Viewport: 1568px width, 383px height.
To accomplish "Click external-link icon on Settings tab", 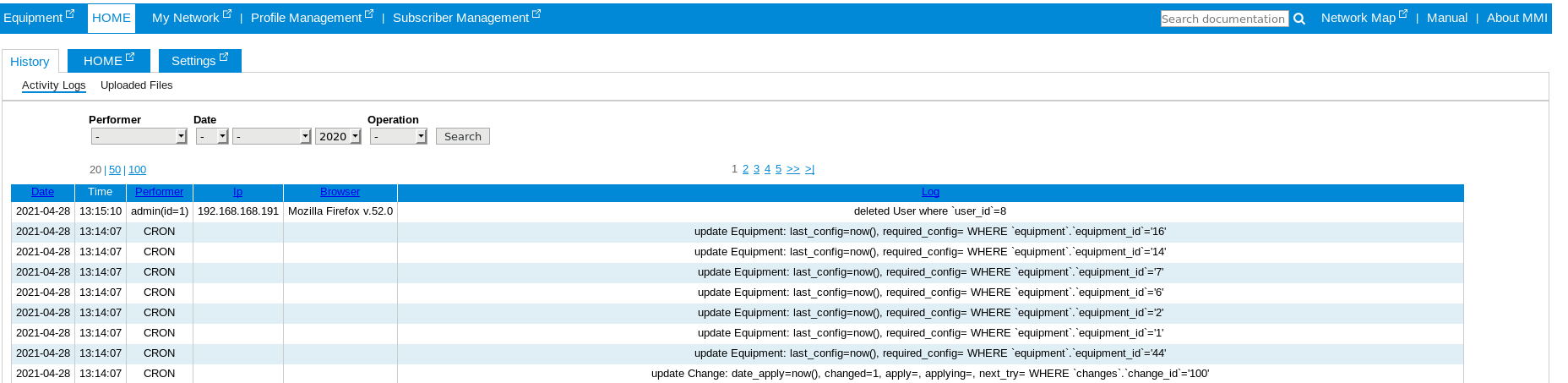I will [224, 57].
